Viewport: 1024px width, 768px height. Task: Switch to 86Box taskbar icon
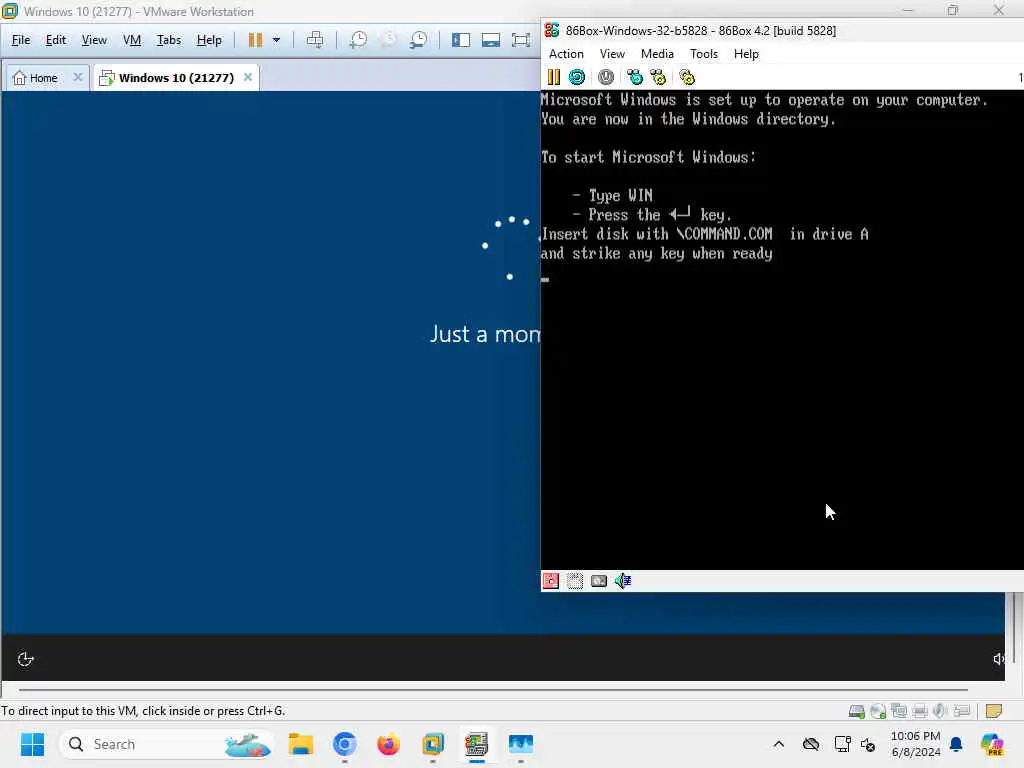click(477, 744)
